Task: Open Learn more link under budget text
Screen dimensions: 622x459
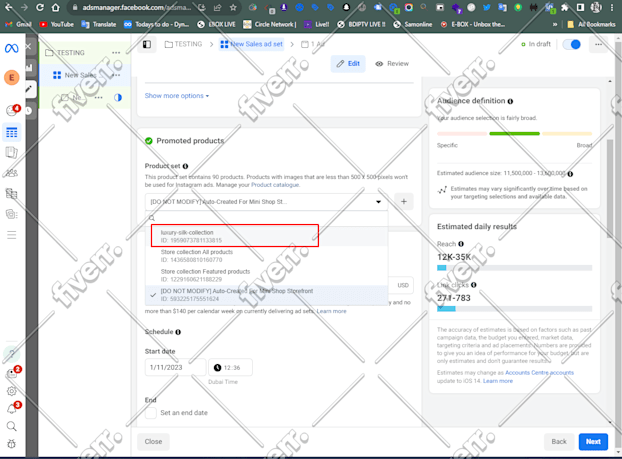Action: coord(331,311)
